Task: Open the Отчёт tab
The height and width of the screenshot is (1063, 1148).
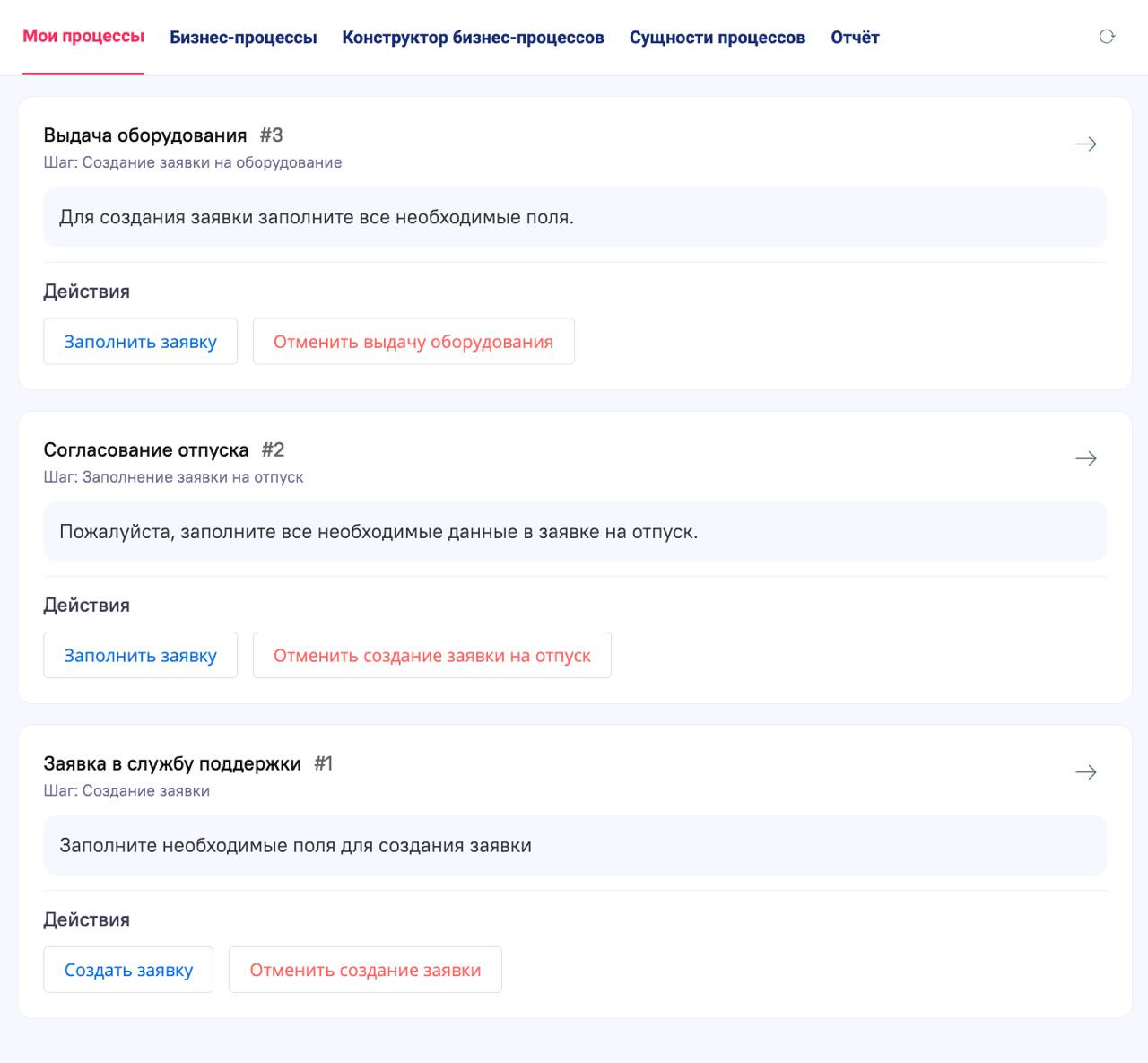Action: coord(855,37)
